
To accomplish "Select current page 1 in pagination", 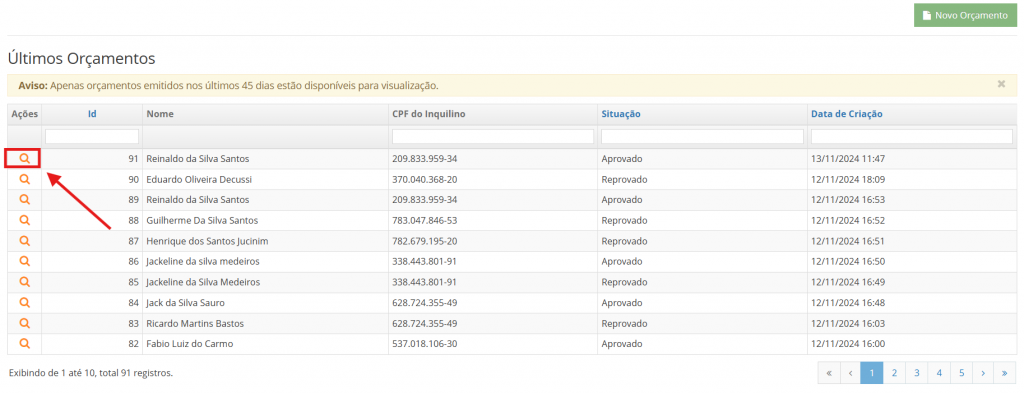I will [872, 373].
